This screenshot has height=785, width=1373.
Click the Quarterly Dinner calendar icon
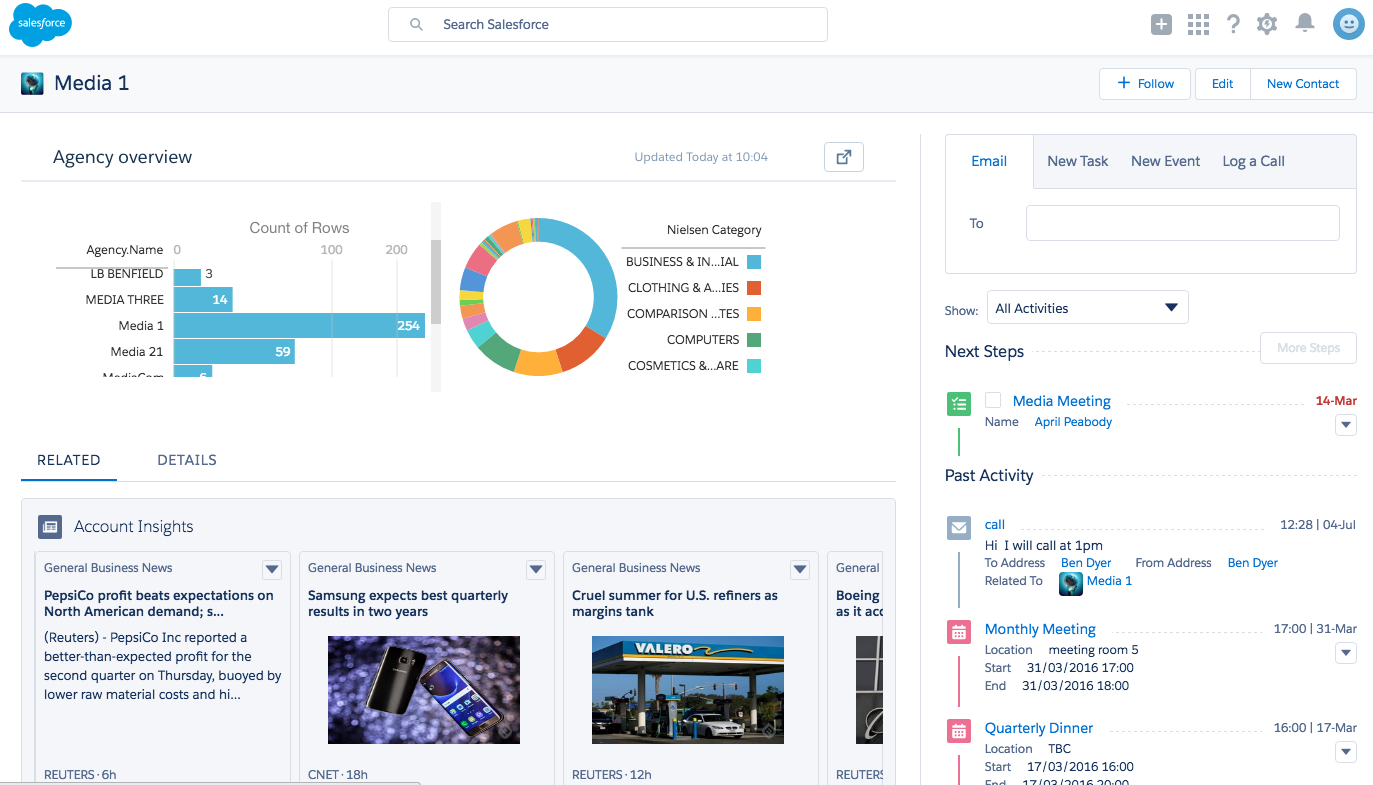[959, 731]
